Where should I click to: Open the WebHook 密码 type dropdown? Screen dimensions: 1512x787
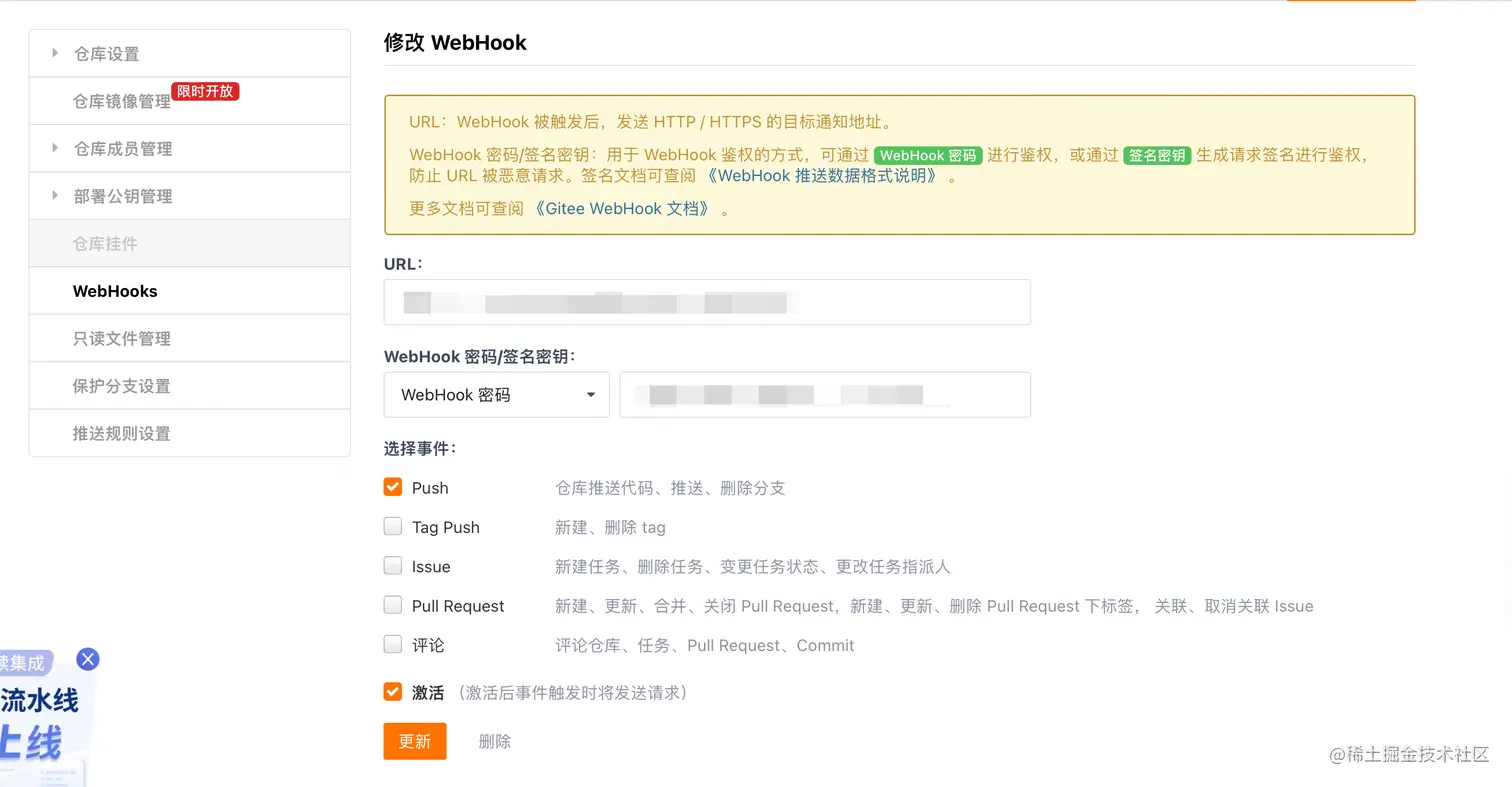point(496,395)
